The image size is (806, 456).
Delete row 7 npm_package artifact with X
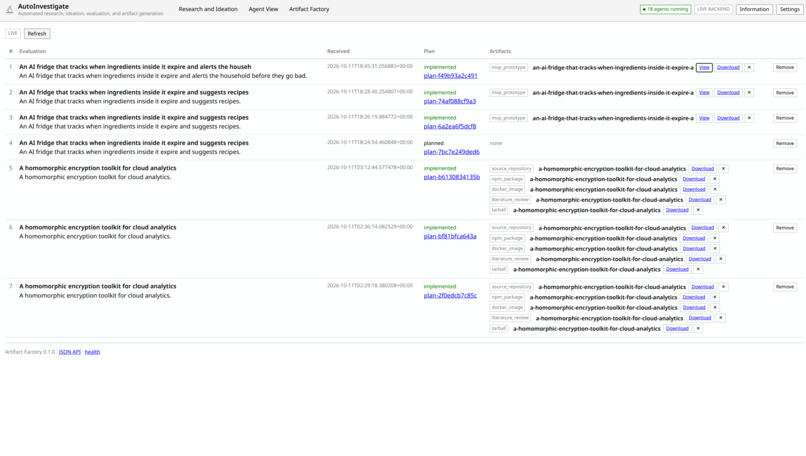[x=715, y=297]
